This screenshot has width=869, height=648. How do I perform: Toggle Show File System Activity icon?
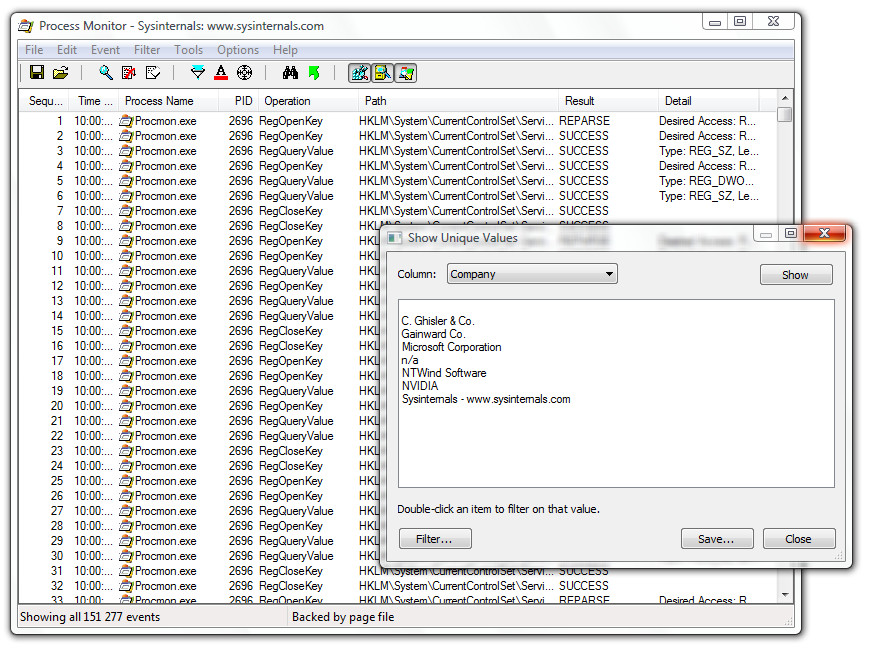pyautogui.click(x=382, y=73)
